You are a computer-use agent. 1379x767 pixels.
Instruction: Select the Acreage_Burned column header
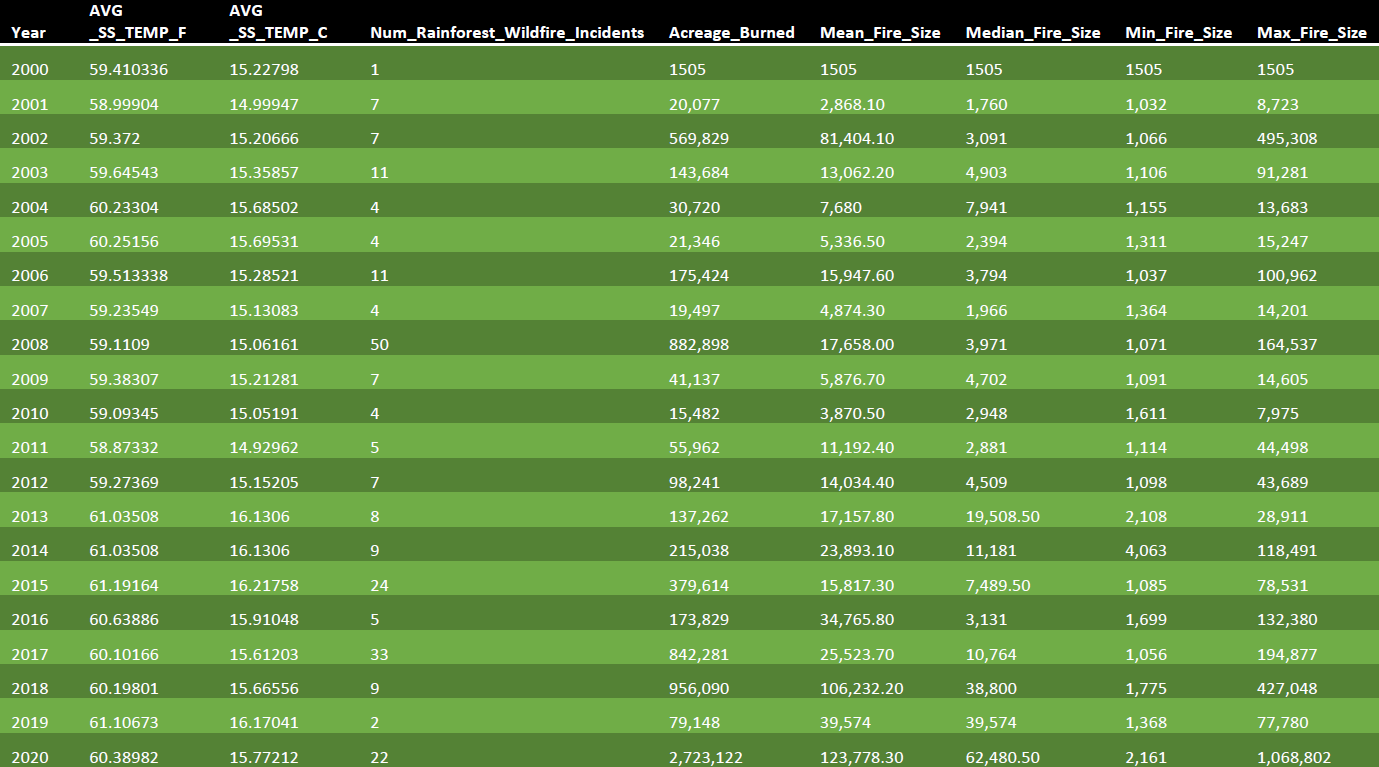[731, 33]
